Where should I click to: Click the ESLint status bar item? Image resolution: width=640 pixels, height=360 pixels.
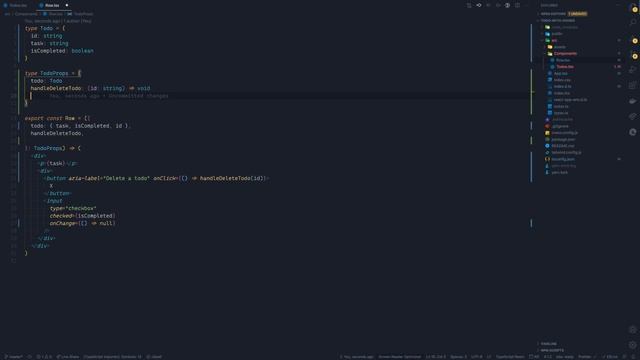click(x=610, y=357)
